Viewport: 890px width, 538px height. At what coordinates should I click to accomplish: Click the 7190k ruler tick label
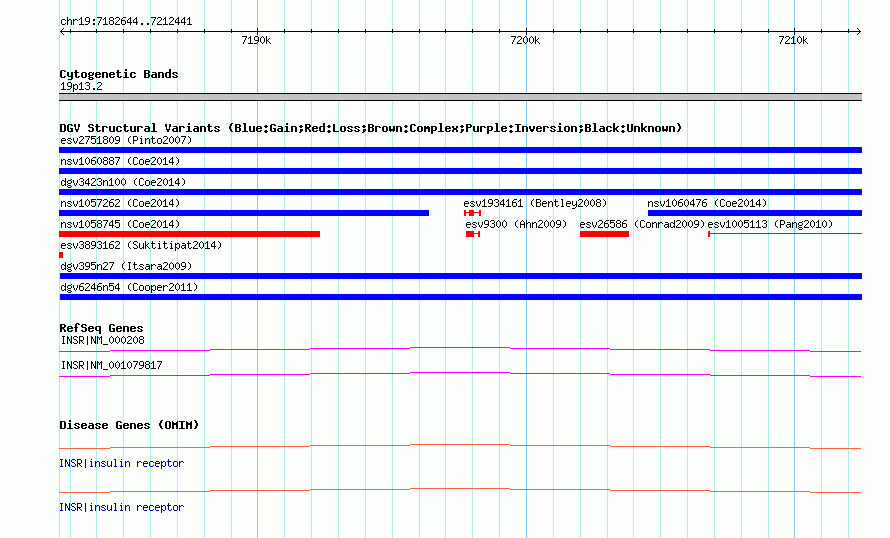point(256,40)
